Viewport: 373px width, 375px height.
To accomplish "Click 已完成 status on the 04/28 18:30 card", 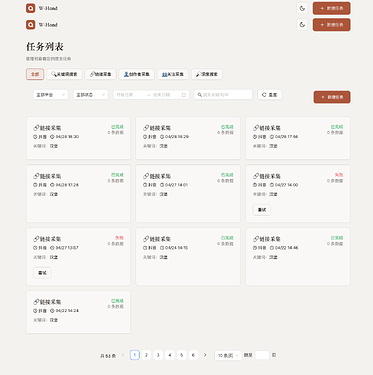I will click(117, 127).
